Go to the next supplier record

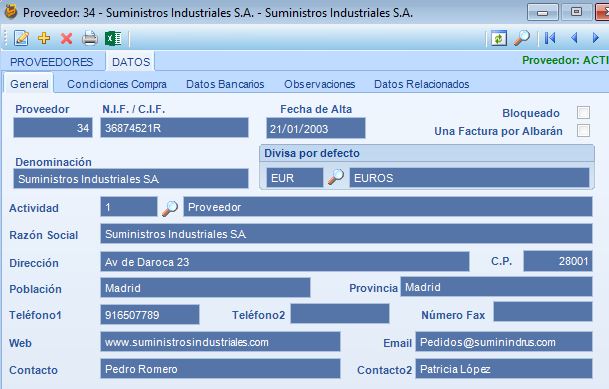[x=596, y=38]
